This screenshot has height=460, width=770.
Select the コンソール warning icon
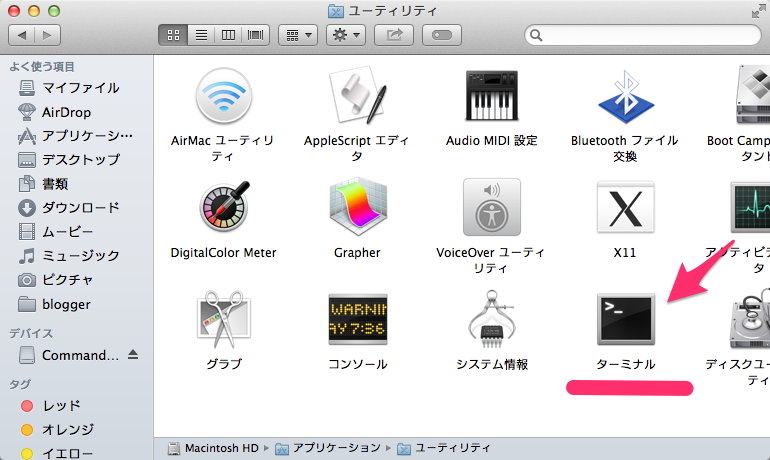click(358, 319)
